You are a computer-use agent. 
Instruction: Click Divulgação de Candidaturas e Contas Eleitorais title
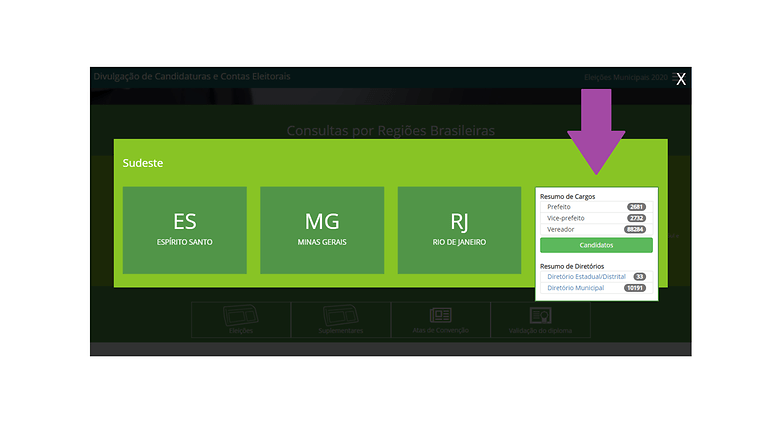coord(192,76)
